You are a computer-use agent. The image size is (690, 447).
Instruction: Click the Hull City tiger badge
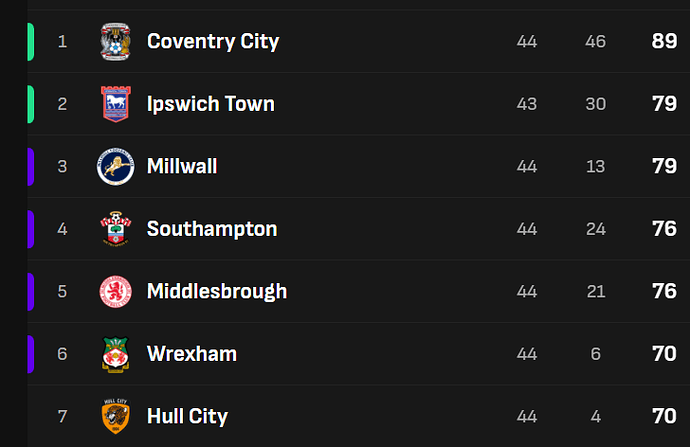[115, 416]
